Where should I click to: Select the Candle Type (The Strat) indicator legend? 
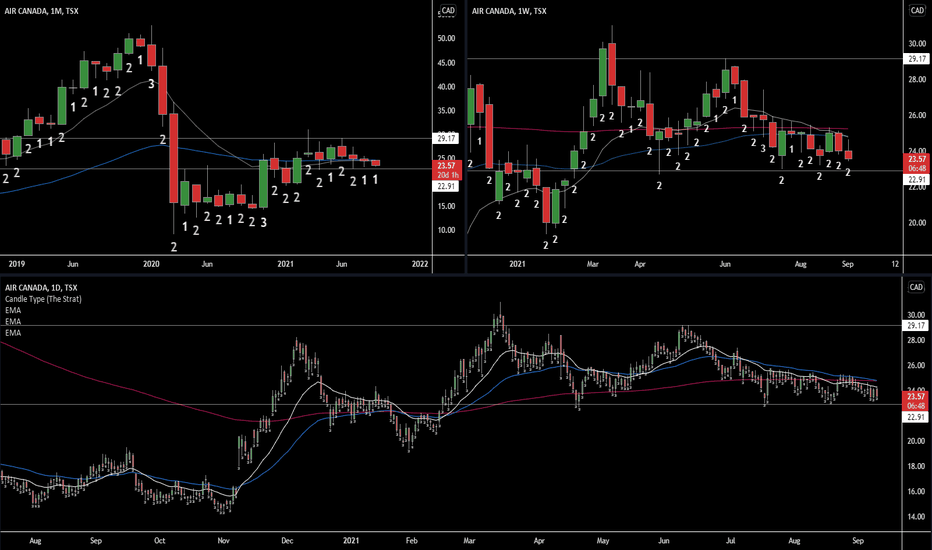(43, 299)
